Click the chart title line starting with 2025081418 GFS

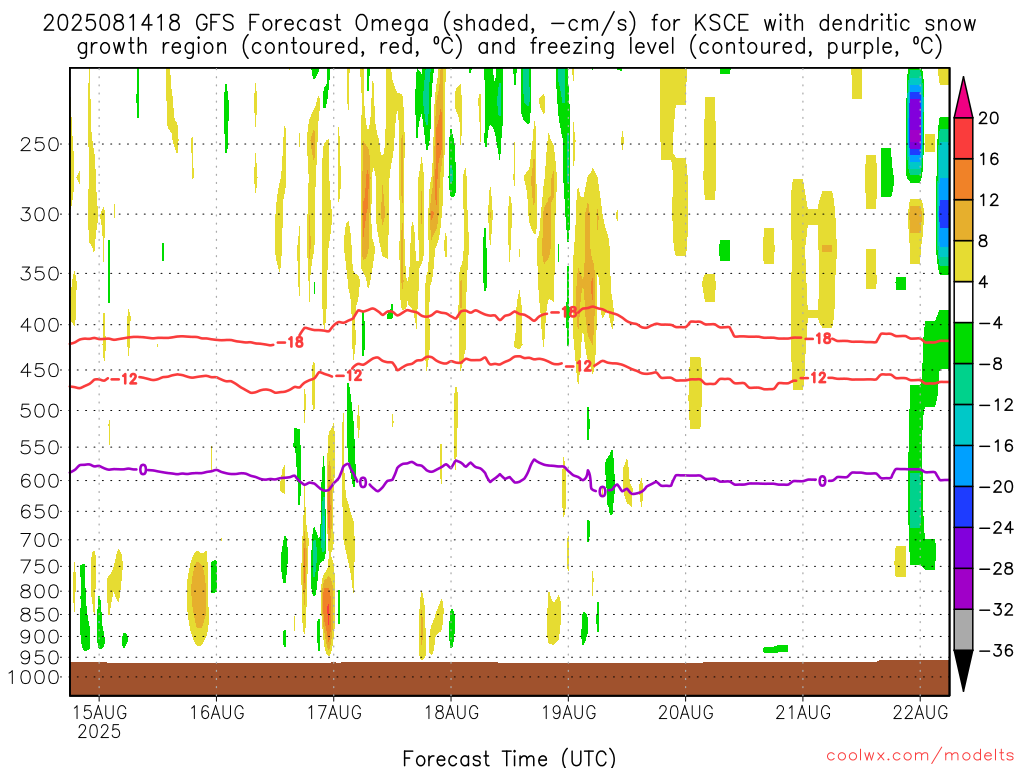tap(509, 24)
